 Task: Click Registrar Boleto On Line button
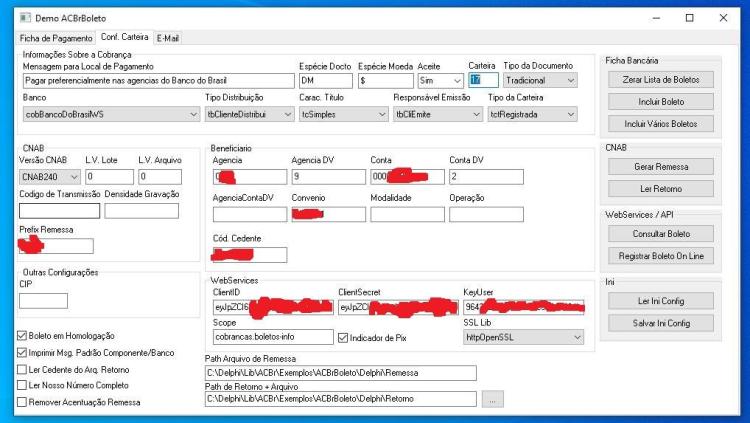click(661, 256)
